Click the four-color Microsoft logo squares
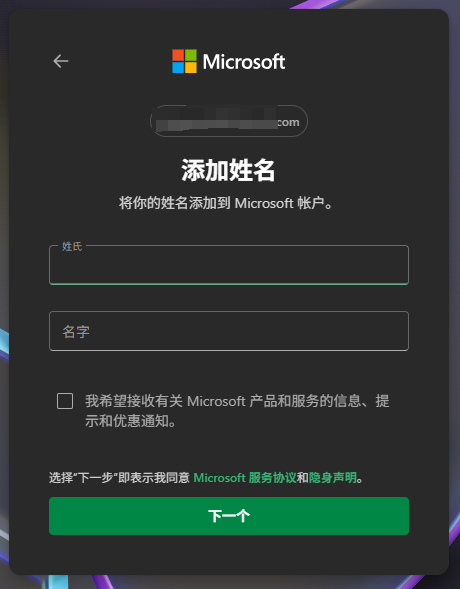 pyautogui.click(x=184, y=61)
